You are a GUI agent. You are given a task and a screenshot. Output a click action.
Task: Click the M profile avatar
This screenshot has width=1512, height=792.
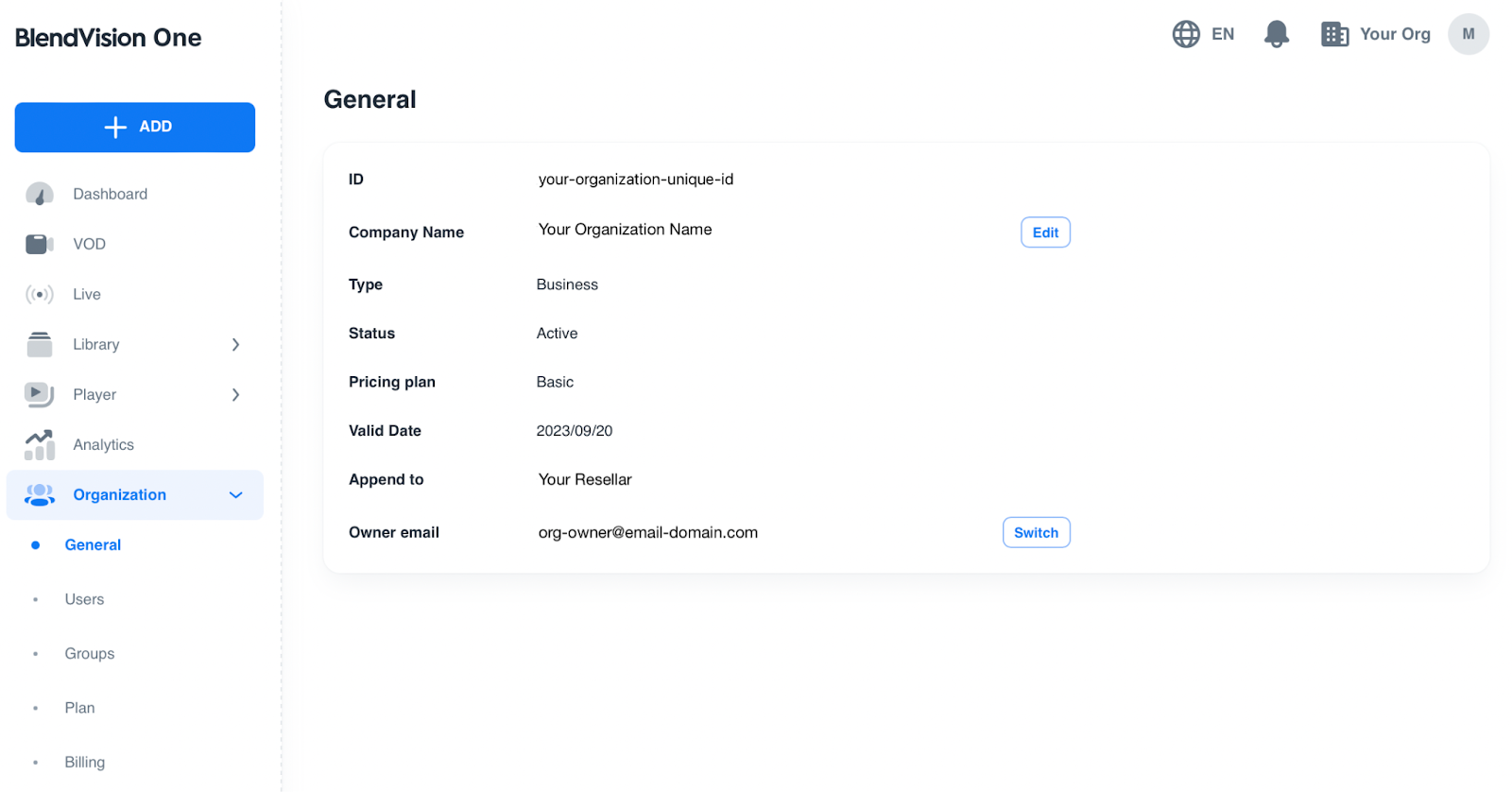(x=1468, y=34)
